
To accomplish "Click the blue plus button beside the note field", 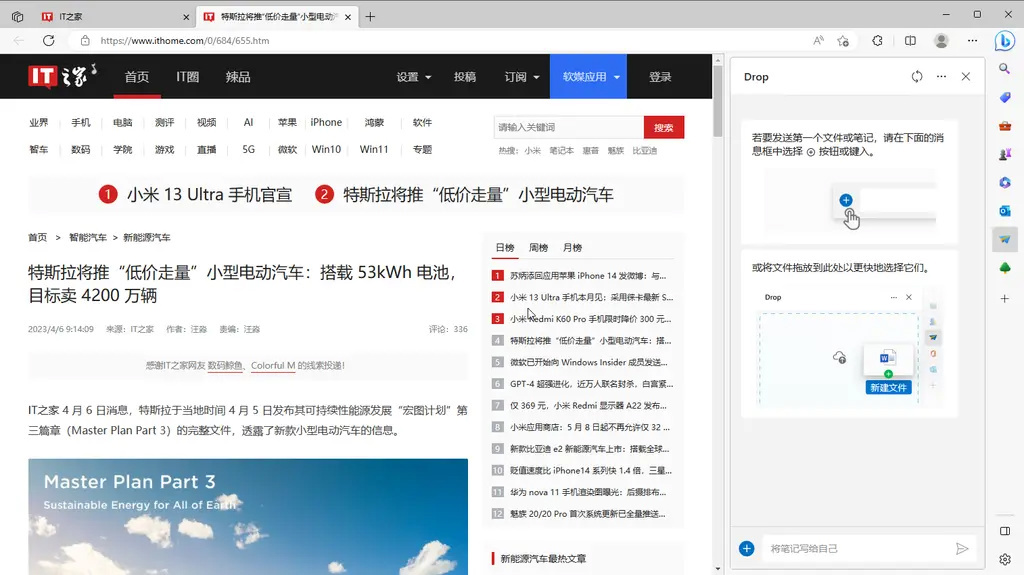I will [746, 548].
